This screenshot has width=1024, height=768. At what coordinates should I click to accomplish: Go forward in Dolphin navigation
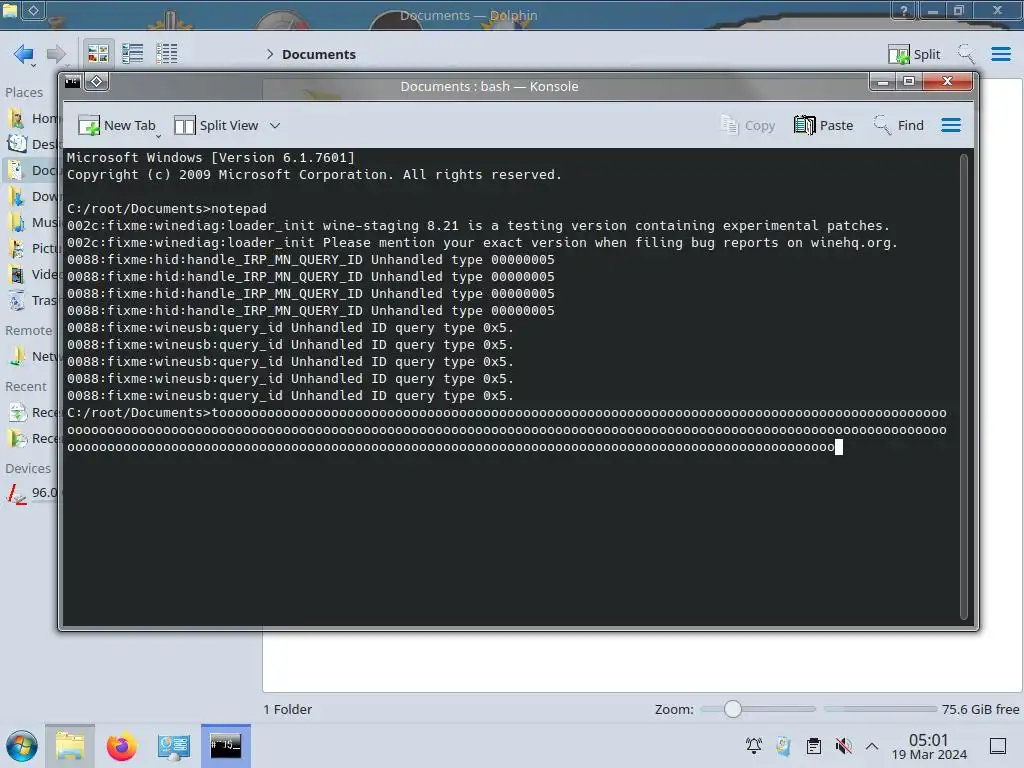tap(56, 54)
